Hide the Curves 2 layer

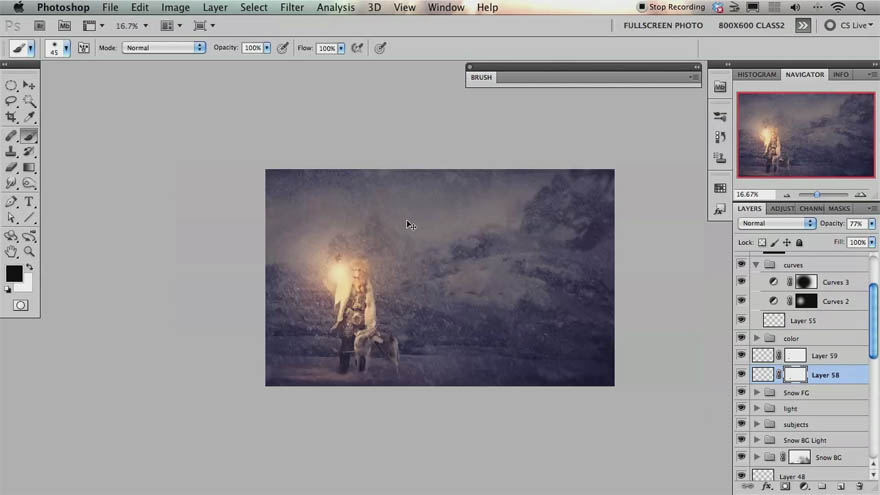(x=741, y=300)
